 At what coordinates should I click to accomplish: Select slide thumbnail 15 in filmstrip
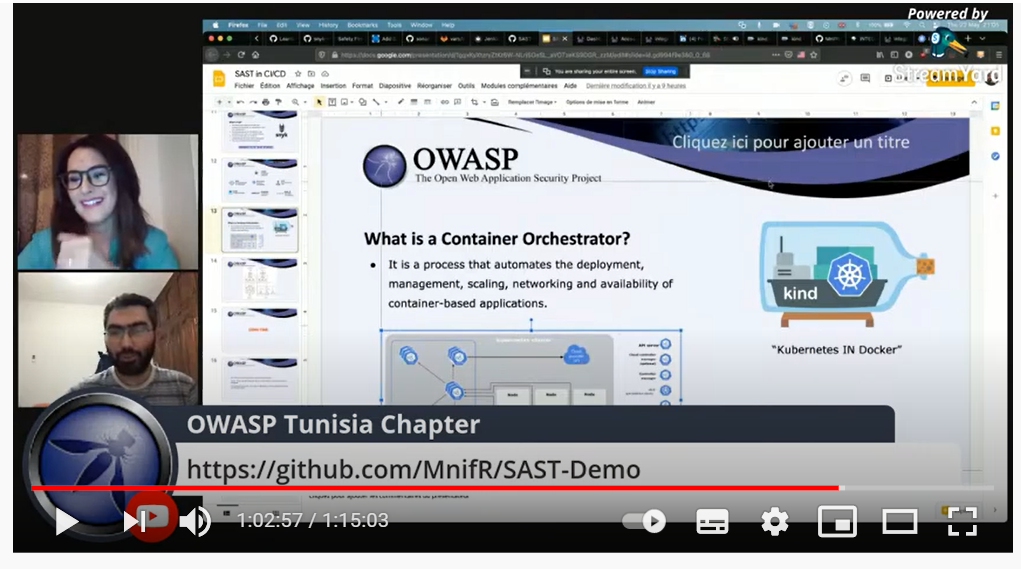pos(260,329)
